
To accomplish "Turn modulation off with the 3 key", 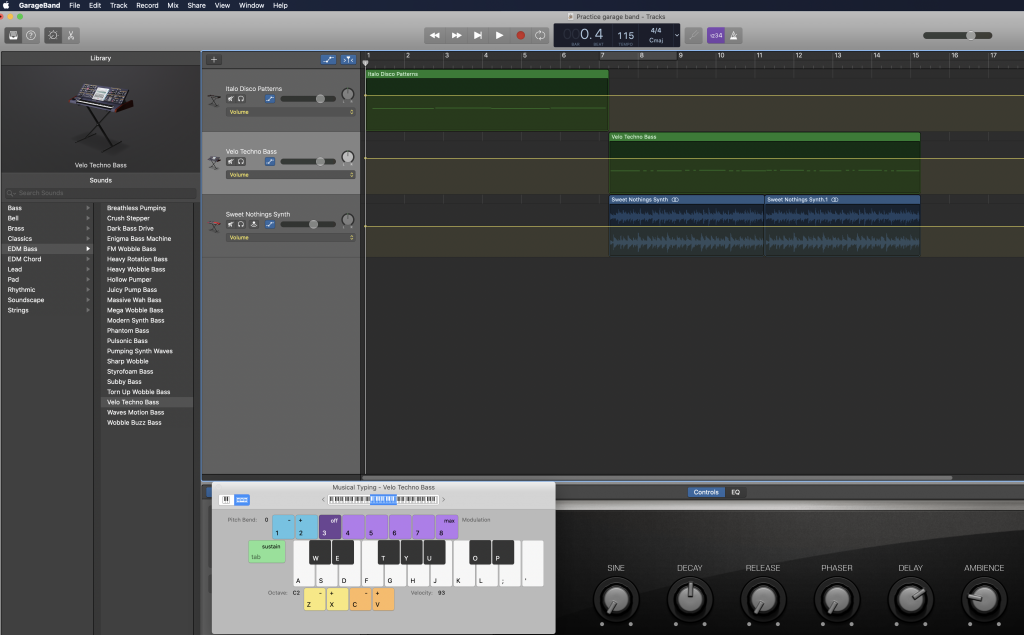I will click(x=330, y=527).
